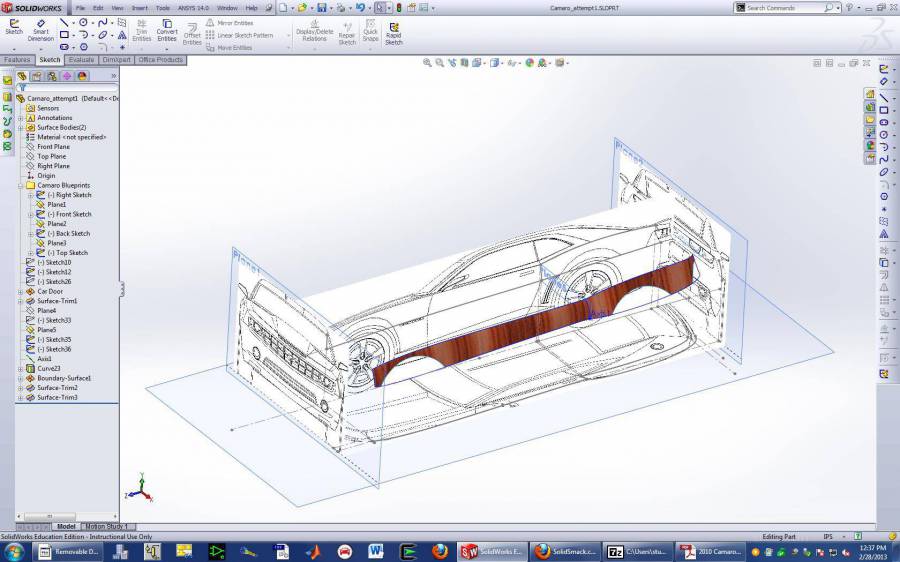Expand the Top Sketch node
The image size is (900, 562).
pos(30,253)
